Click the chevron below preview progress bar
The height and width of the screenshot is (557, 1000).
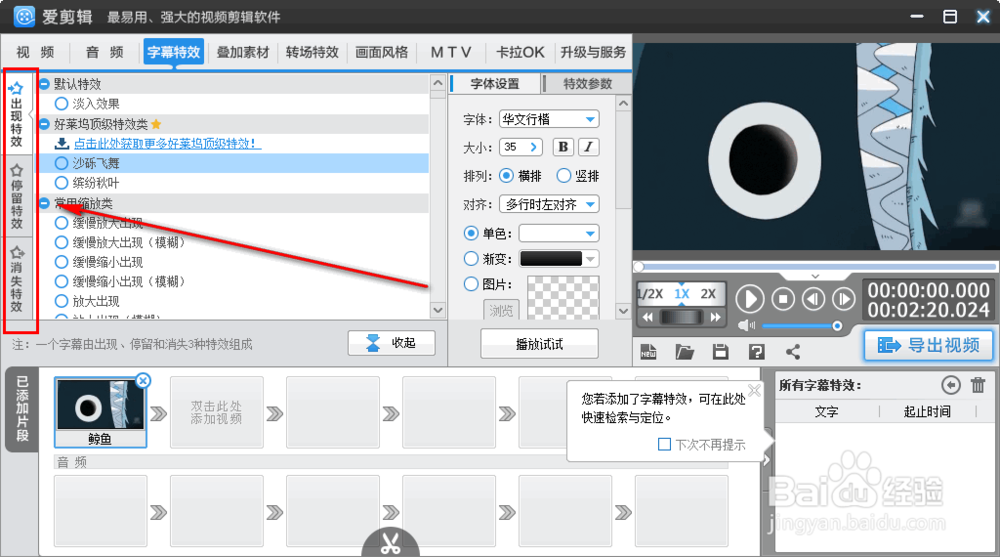point(815,276)
